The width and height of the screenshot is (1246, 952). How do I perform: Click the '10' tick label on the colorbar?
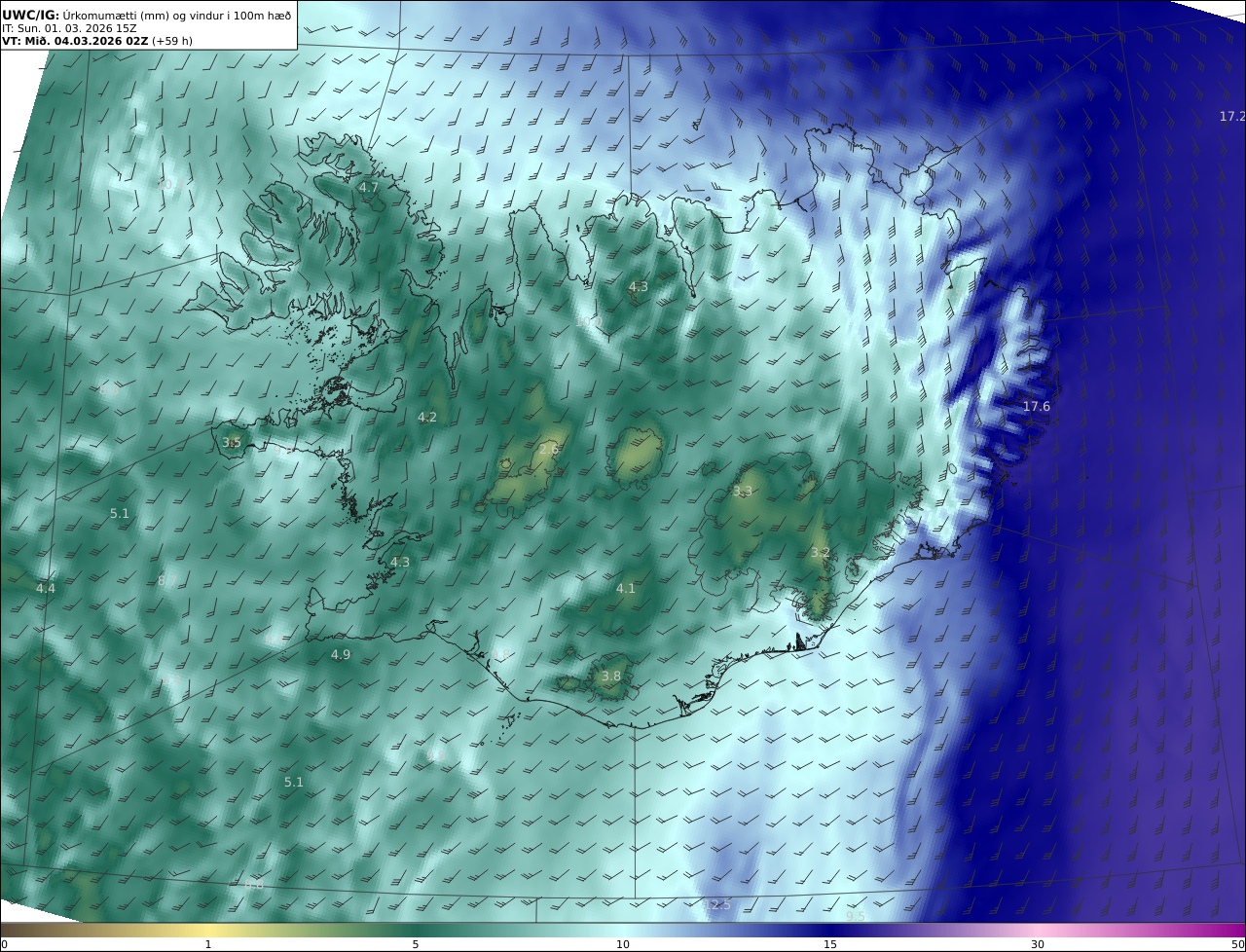point(623,944)
